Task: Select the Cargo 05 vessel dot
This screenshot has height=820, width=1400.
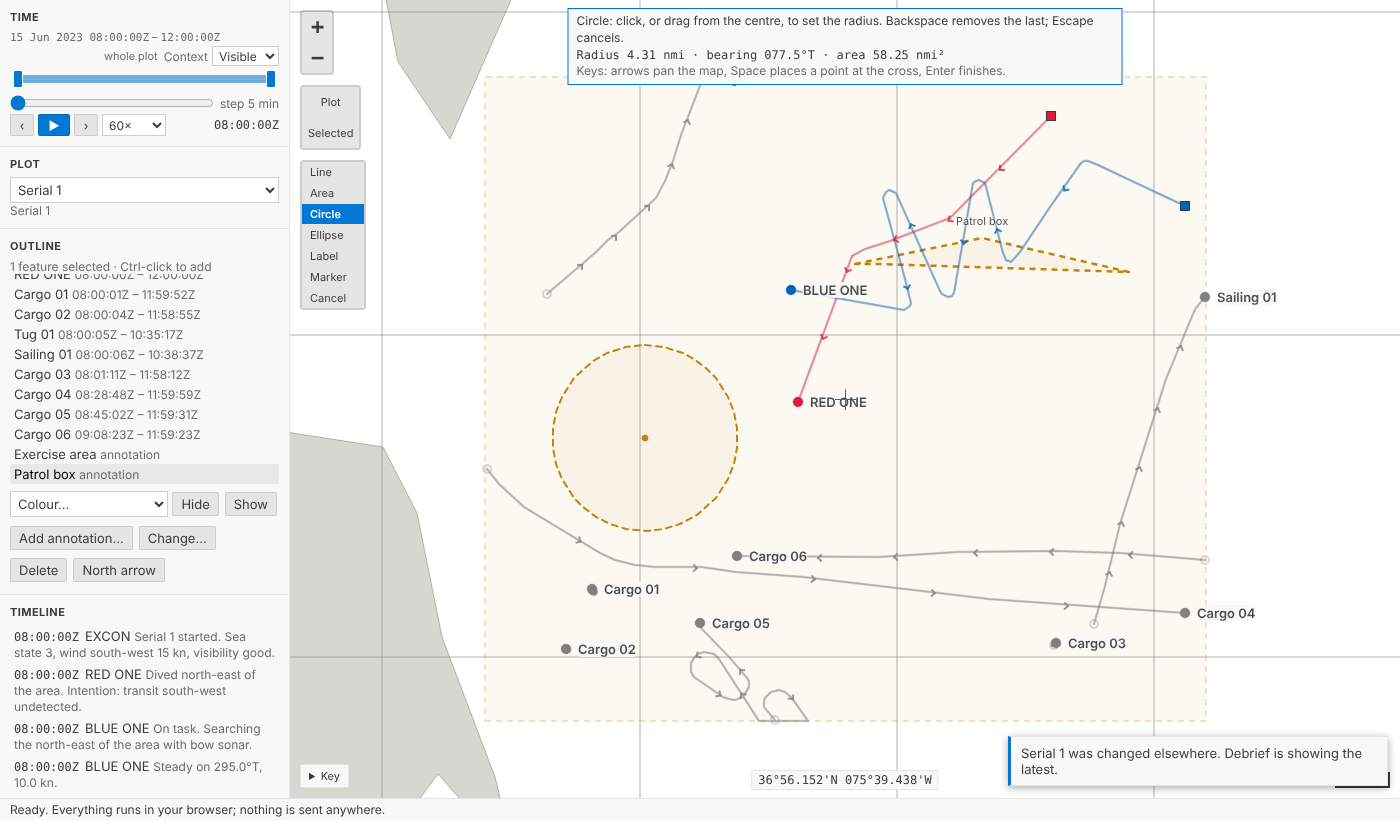Action: coord(700,623)
